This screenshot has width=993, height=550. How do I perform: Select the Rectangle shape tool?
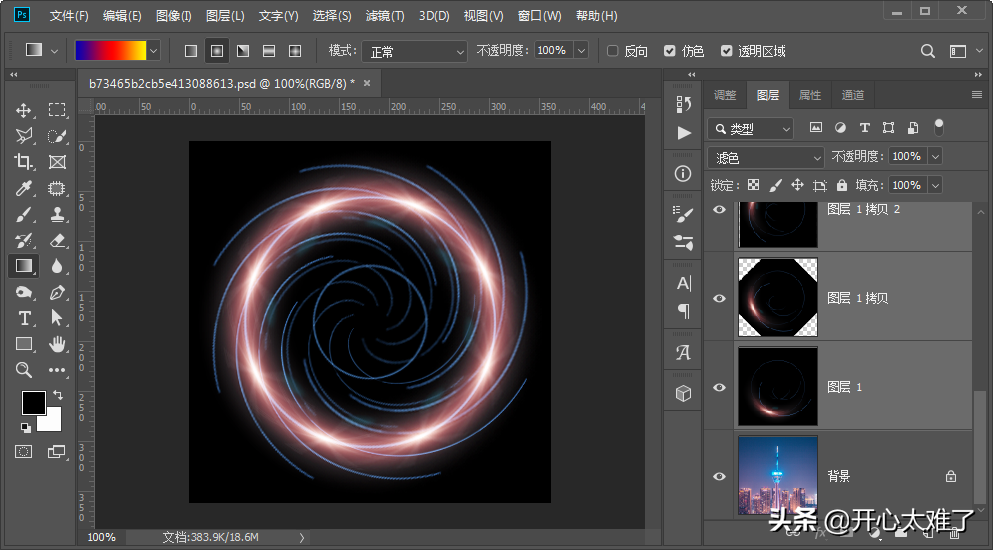23,344
